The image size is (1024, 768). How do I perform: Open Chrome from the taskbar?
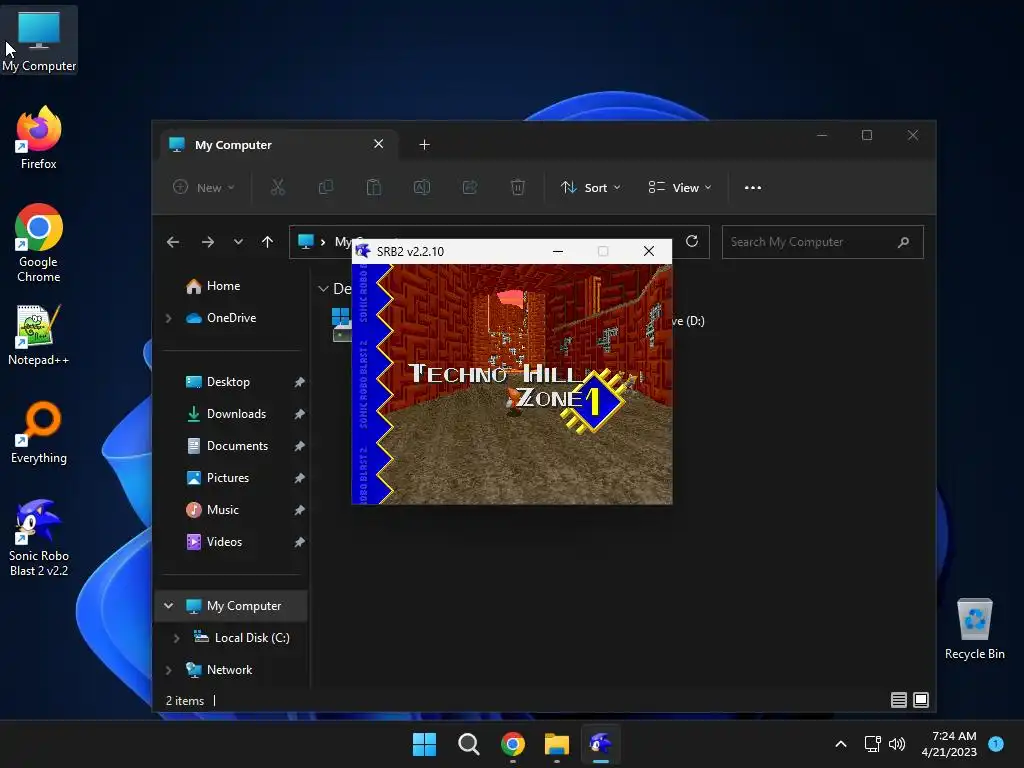513,744
